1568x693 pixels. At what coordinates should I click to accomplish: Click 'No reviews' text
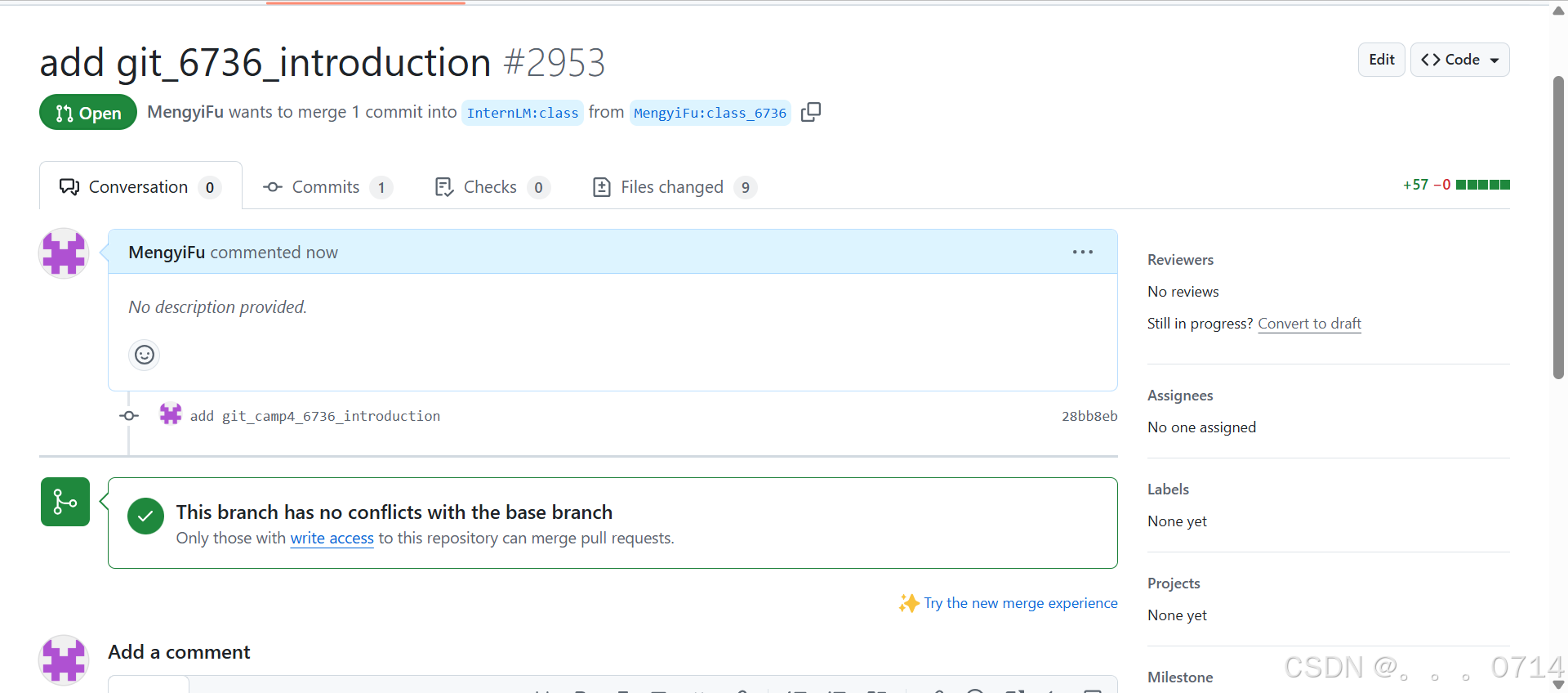(1183, 292)
